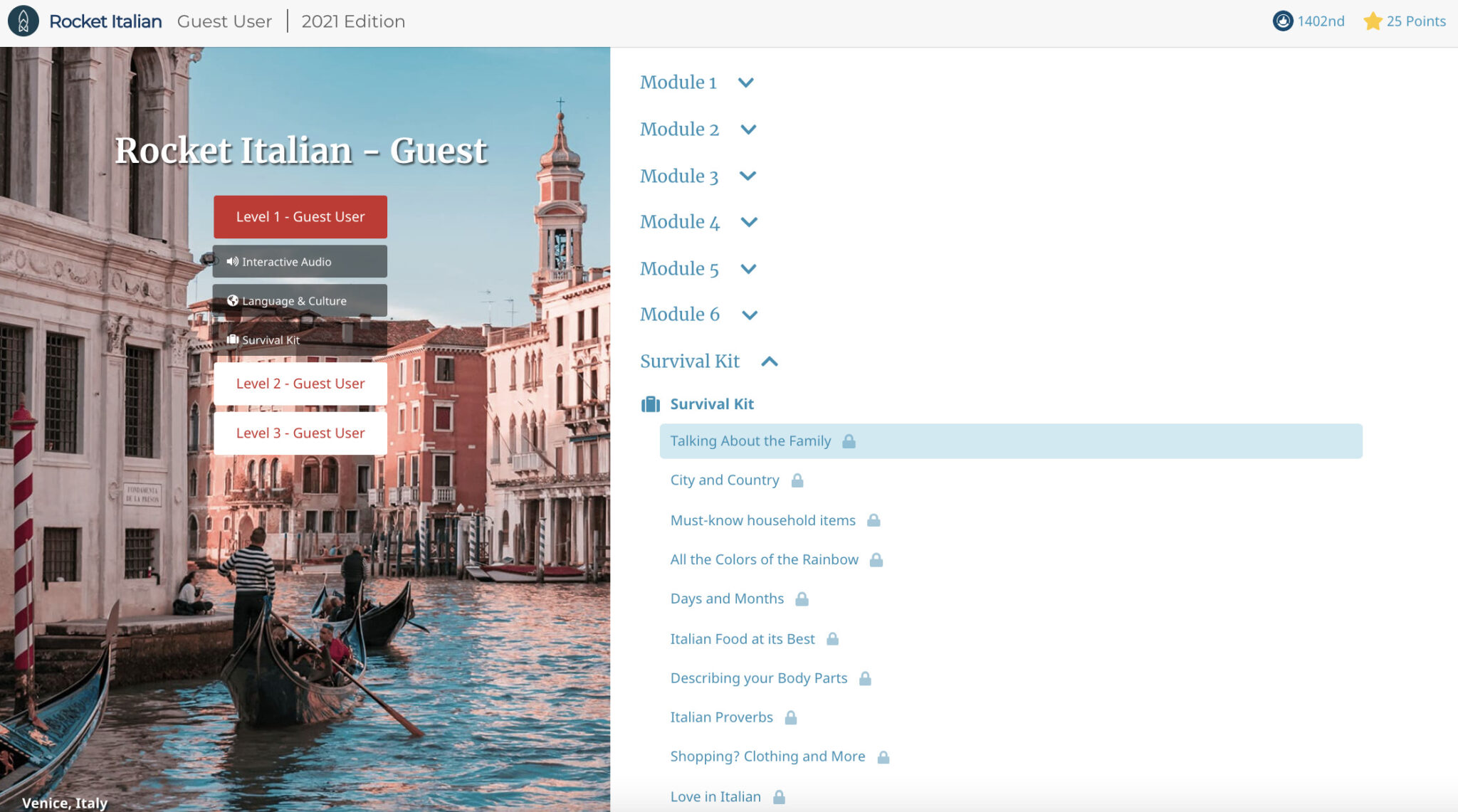
Task: Open Love in Italian lesson
Action: [715, 797]
